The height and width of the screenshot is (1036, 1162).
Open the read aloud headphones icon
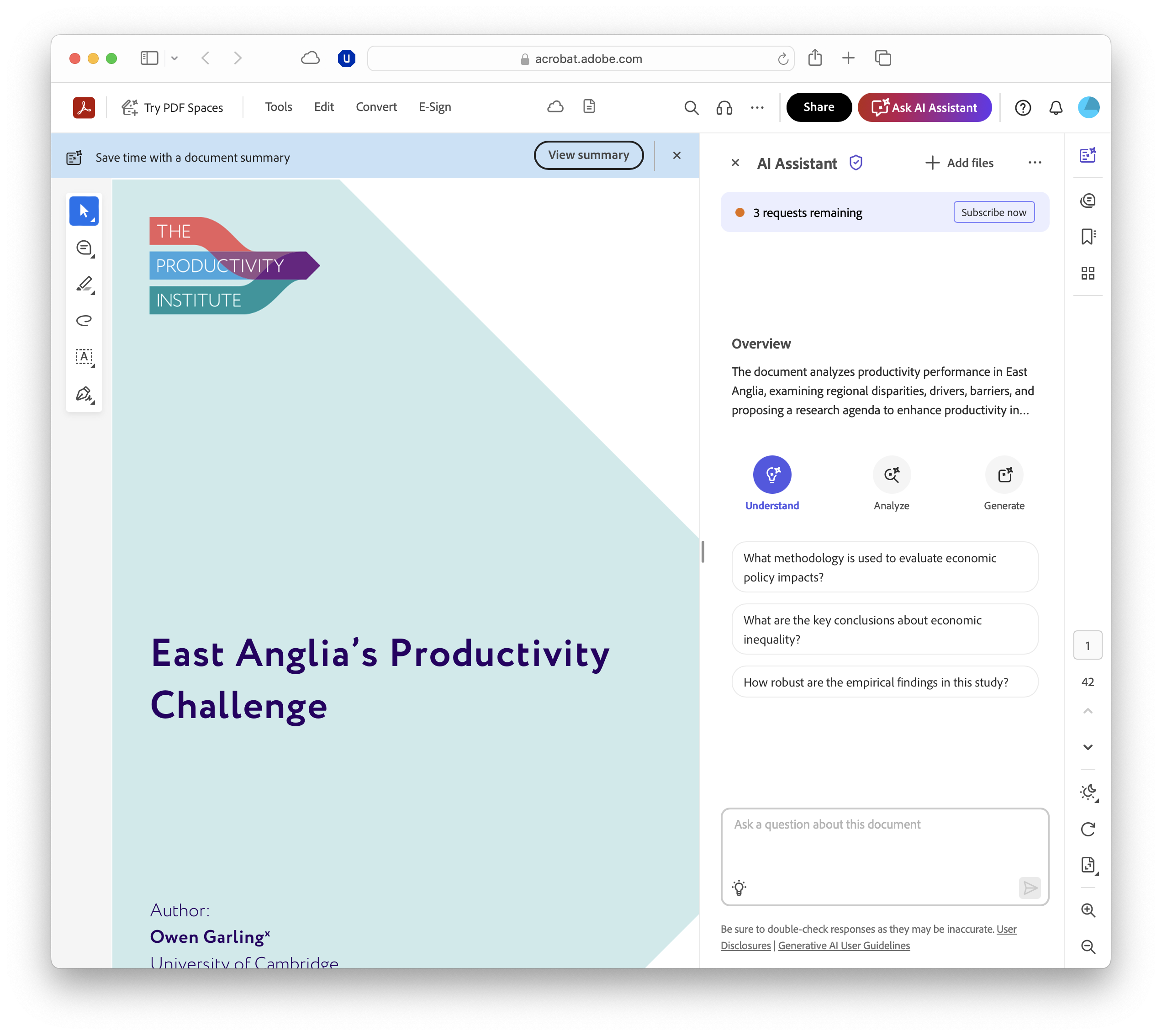tap(724, 108)
